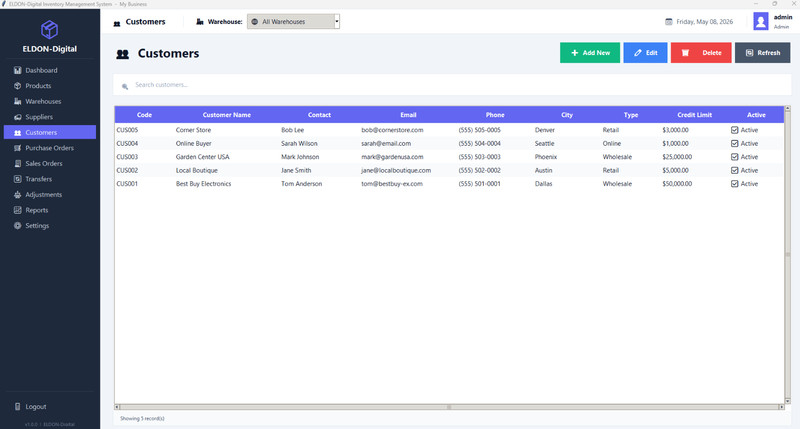Navigate to Suppliers
This screenshot has height=429, width=800.
(x=49, y=117)
